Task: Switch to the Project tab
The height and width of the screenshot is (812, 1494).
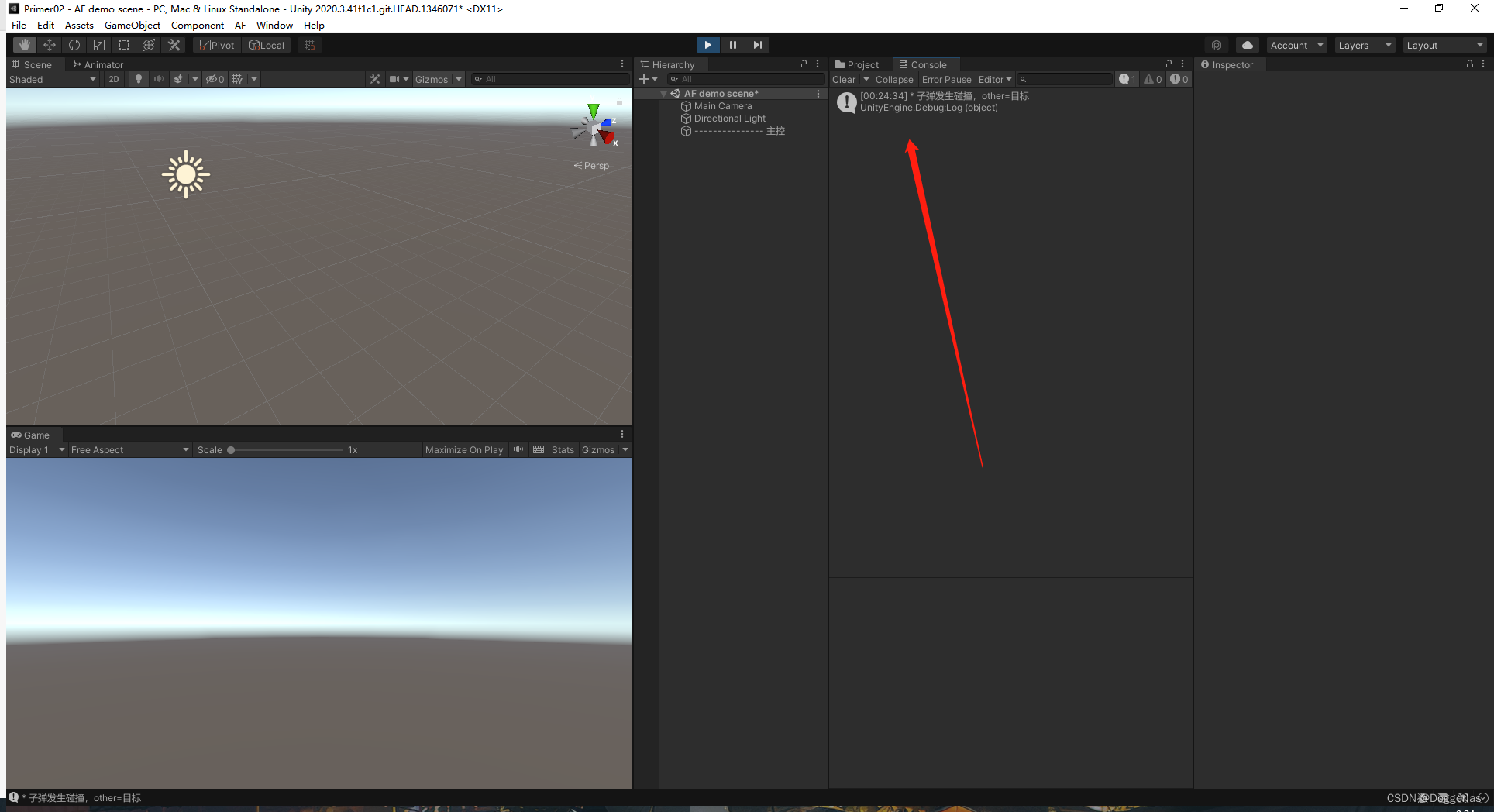Action: [858, 64]
